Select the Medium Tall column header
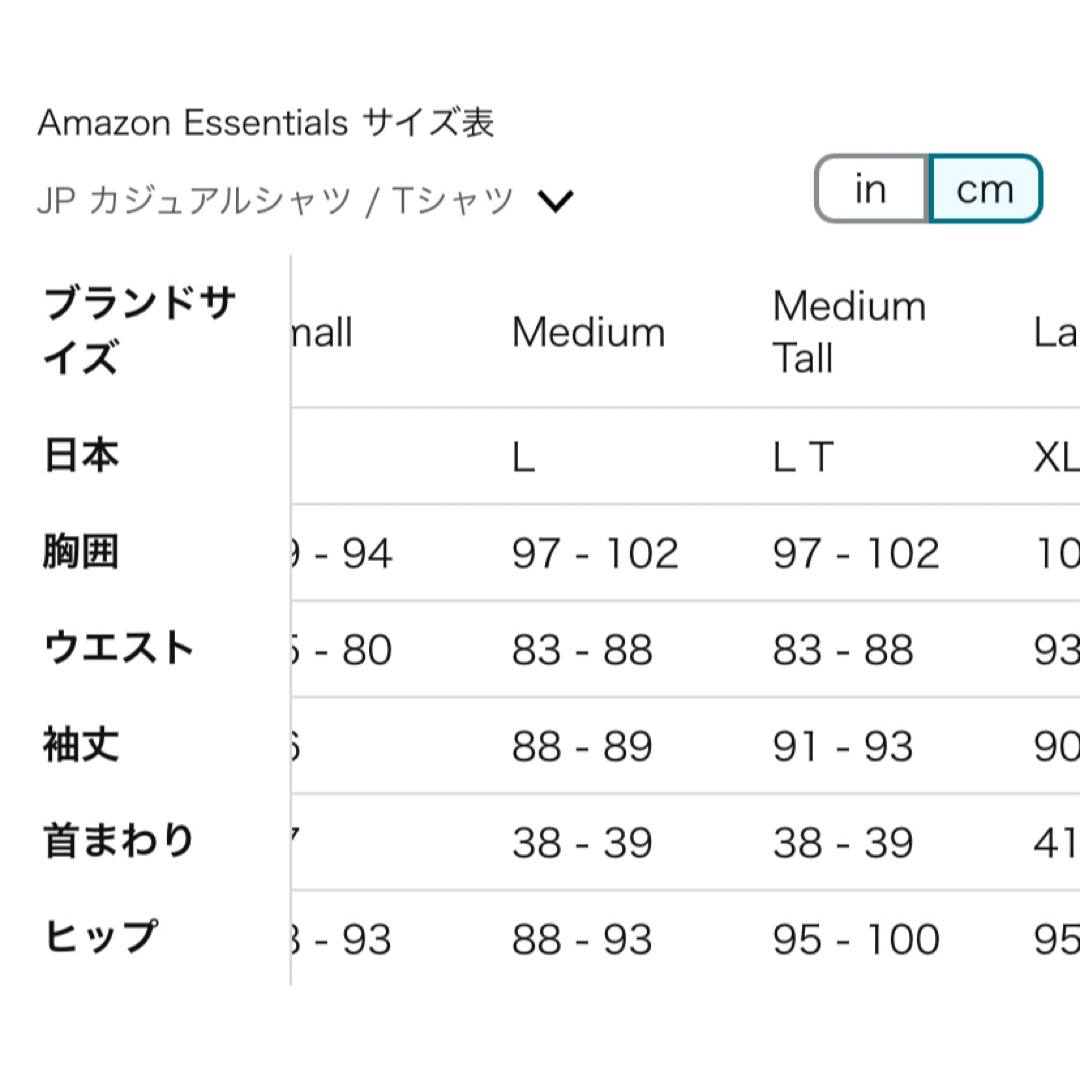 click(x=849, y=332)
